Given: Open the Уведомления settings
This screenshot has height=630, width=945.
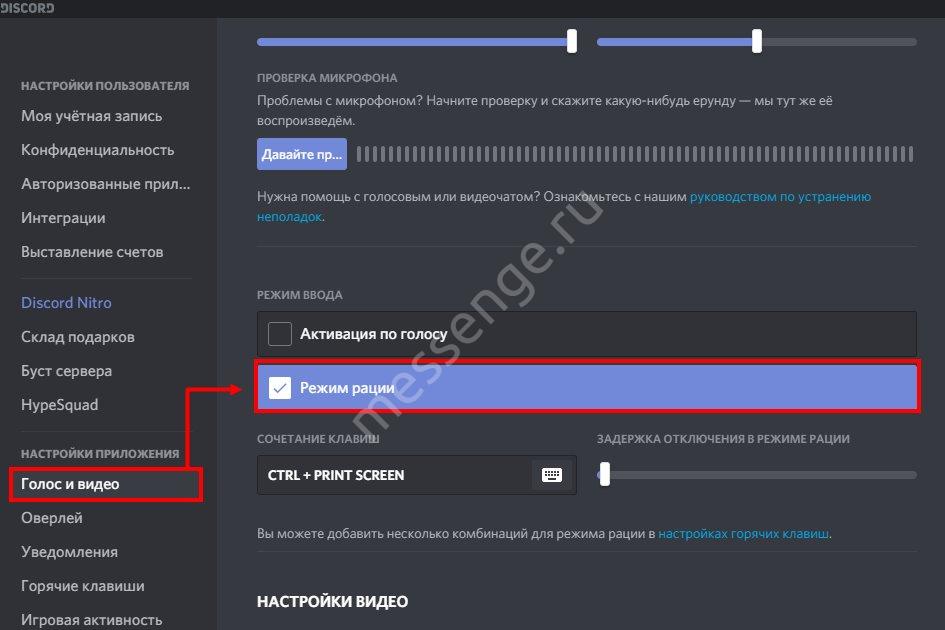Looking at the screenshot, I should (69, 552).
